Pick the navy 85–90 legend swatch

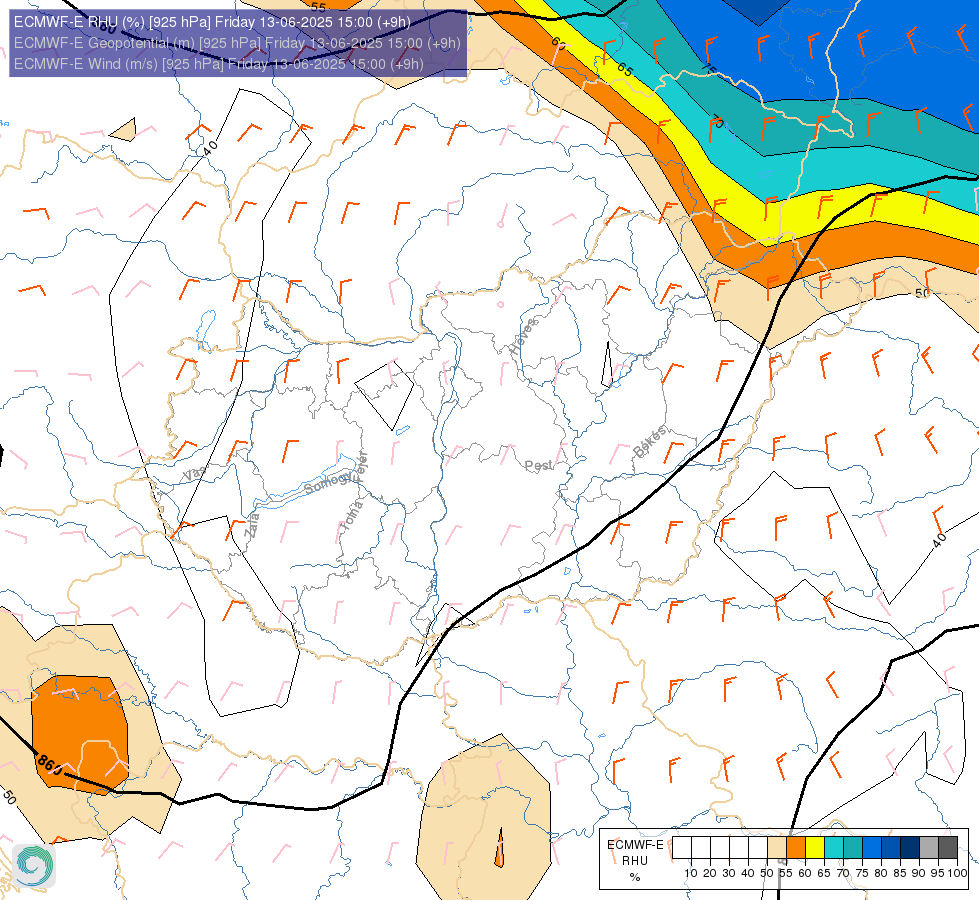pyautogui.click(x=910, y=848)
